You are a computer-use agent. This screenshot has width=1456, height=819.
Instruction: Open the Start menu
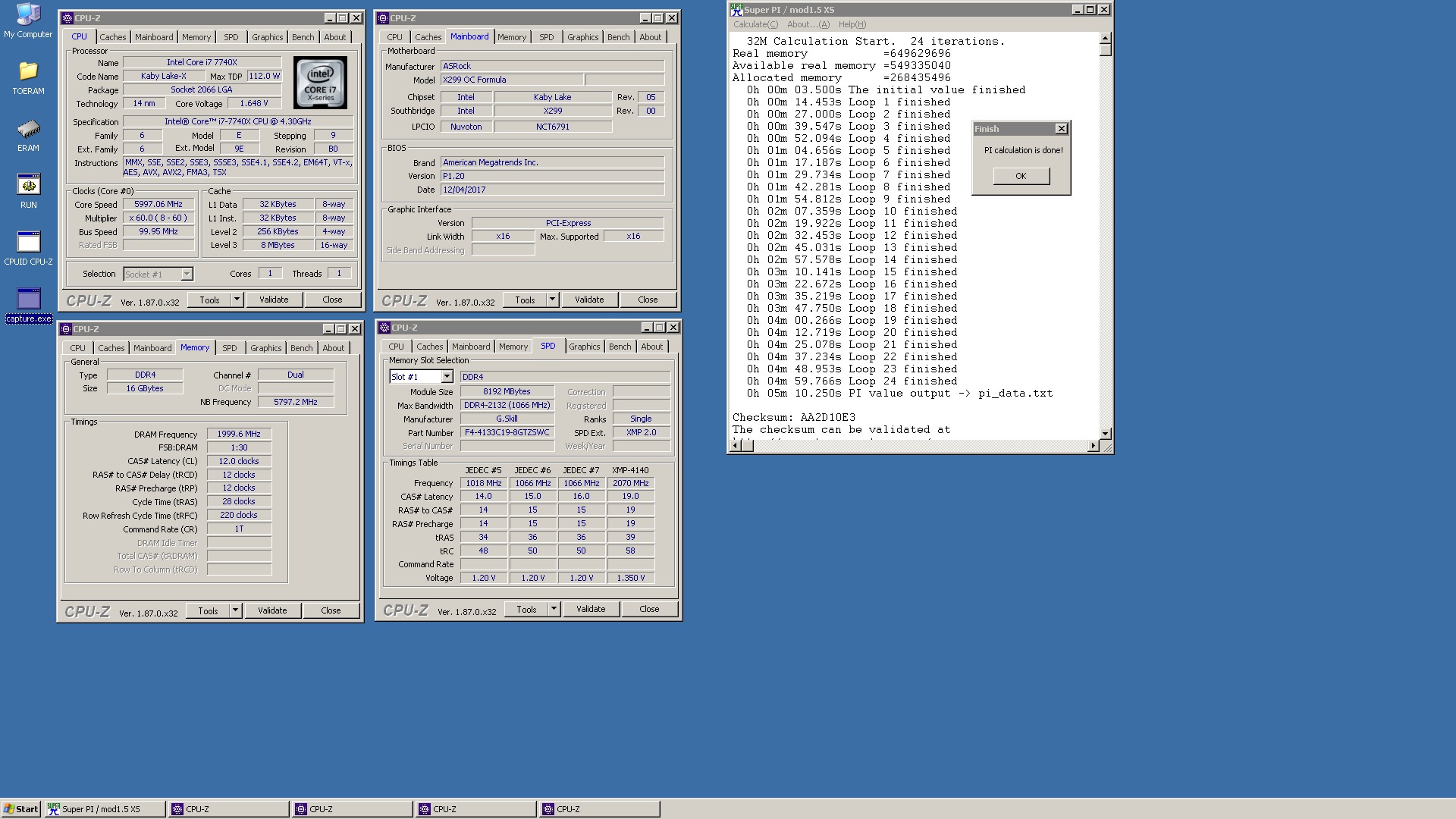pyautogui.click(x=20, y=809)
